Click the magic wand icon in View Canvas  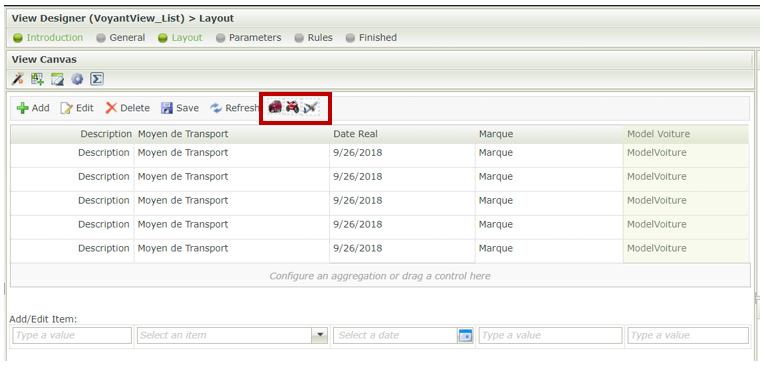coord(18,79)
